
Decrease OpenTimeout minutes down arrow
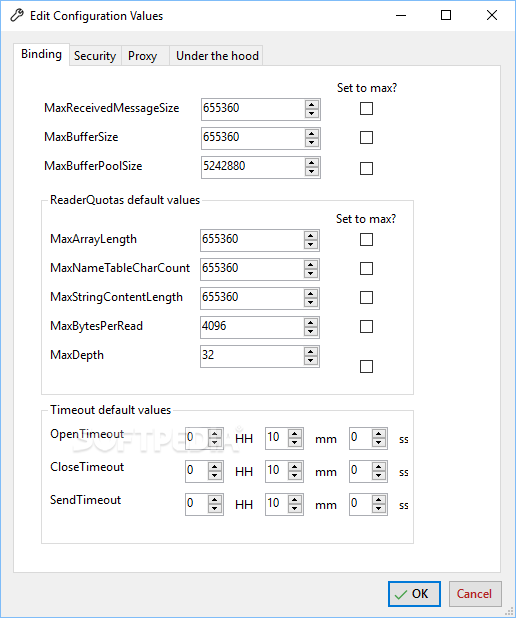click(294, 443)
